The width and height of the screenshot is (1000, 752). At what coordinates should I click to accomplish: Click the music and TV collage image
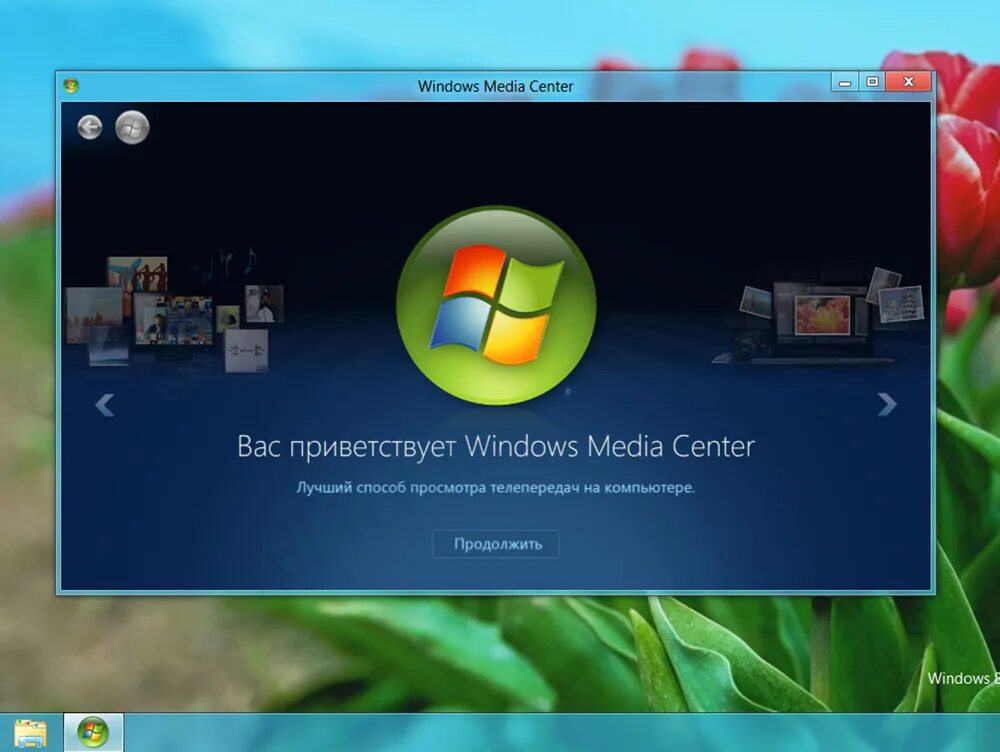(174, 311)
